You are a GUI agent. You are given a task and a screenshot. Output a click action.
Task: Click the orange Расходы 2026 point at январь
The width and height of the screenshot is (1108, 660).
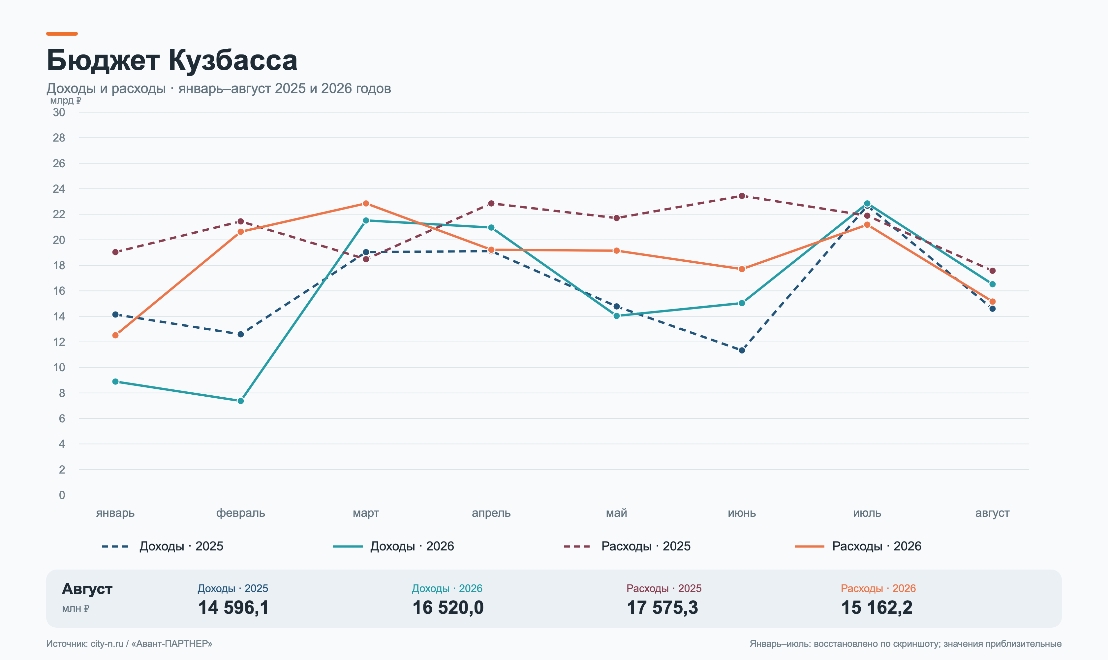[115, 336]
